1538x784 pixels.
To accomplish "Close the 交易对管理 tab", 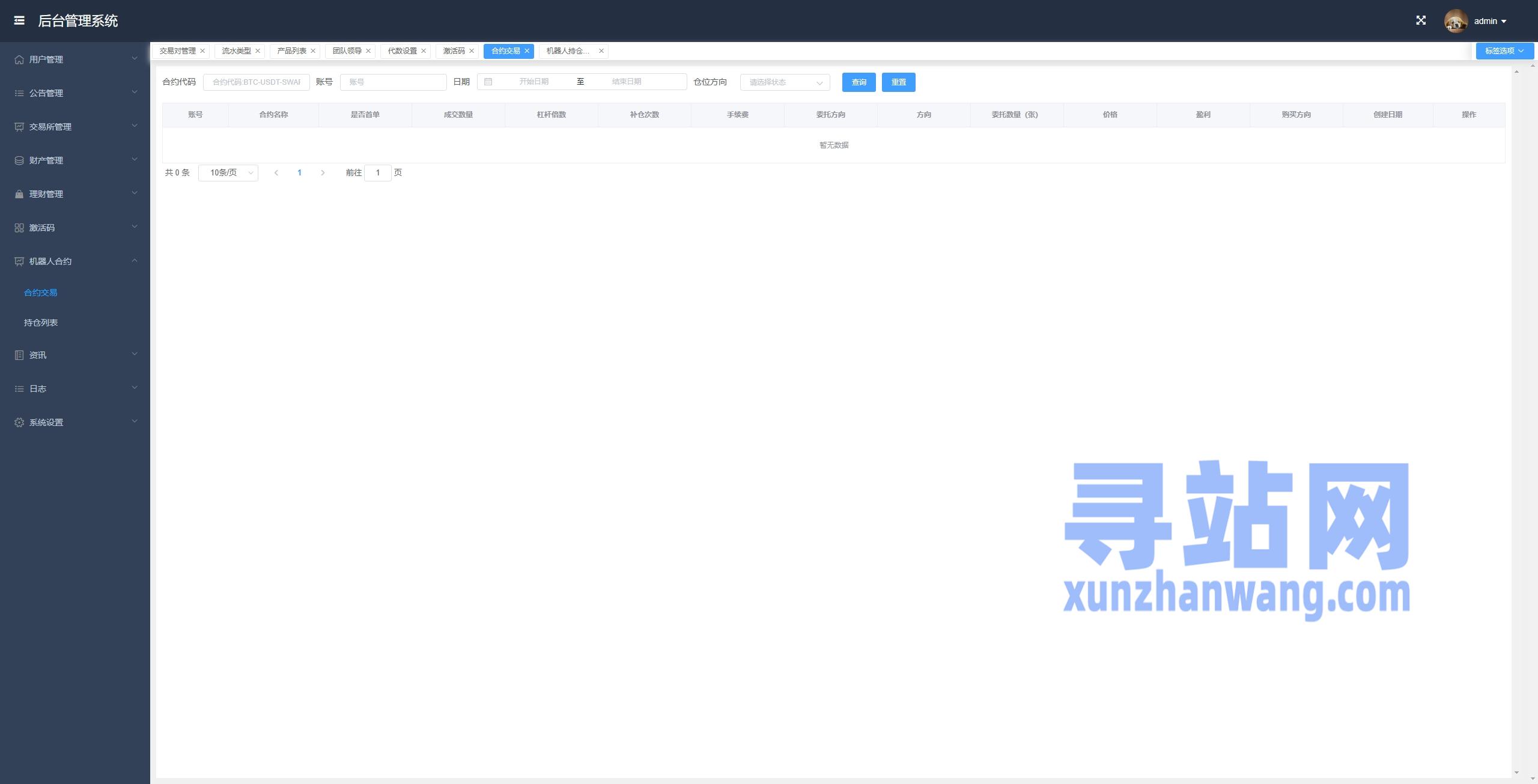I will (x=202, y=51).
